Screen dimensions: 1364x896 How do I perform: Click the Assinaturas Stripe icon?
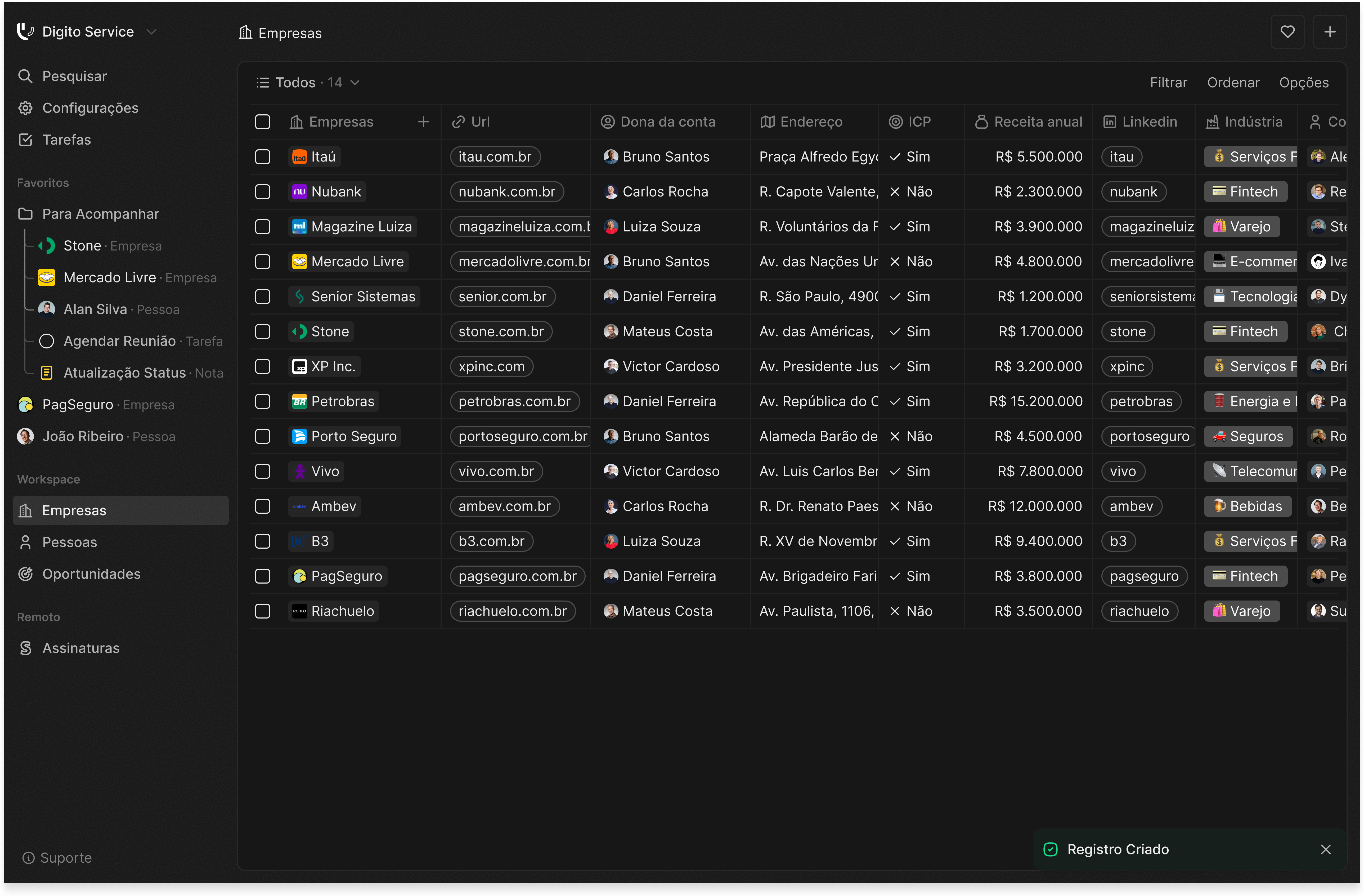[25, 648]
